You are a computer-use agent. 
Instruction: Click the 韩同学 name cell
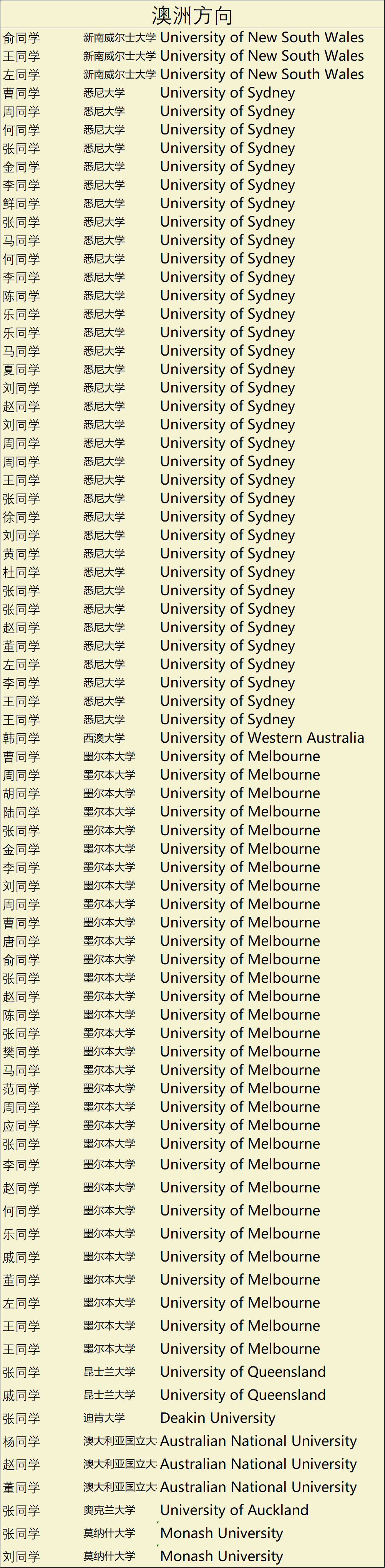pyautogui.click(x=21, y=738)
